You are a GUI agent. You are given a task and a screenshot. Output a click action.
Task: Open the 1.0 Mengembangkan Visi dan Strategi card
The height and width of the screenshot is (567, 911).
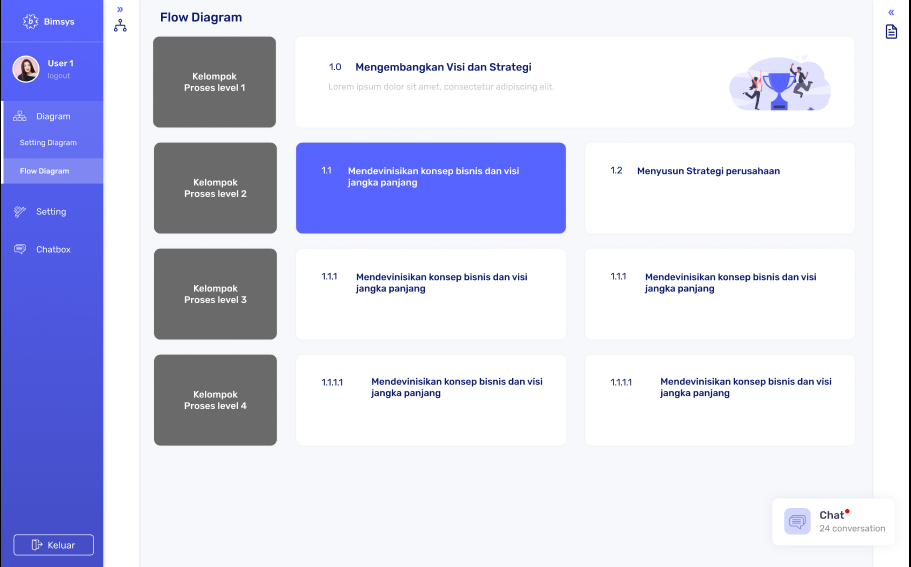click(x=575, y=82)
